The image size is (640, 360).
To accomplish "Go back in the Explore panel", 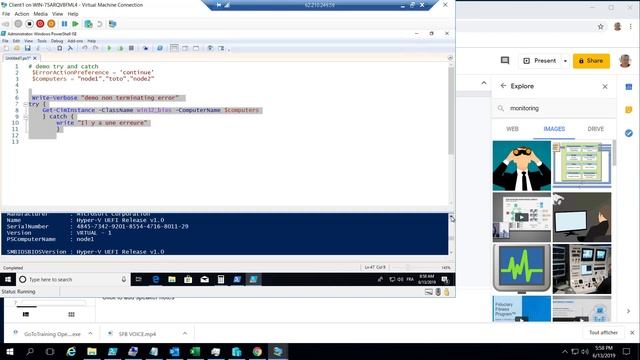I will [x=503, y=86].
